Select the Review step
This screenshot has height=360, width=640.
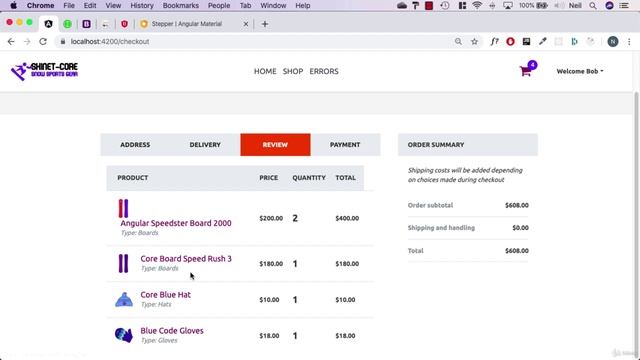[x=275, y=145]
